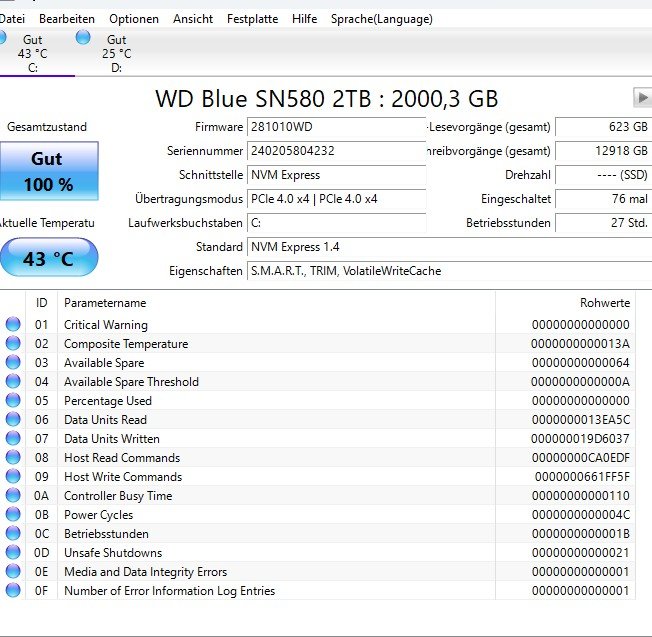Image resolution: width=652 pixels, height=637 pixels.
Task: Click the Gut 100 % health status button
Action: tap(49, 171)
